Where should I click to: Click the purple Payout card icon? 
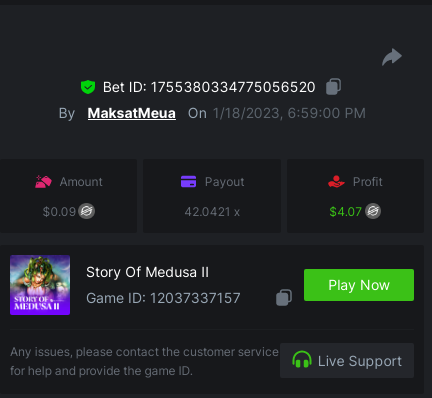[x=188, y=182]
